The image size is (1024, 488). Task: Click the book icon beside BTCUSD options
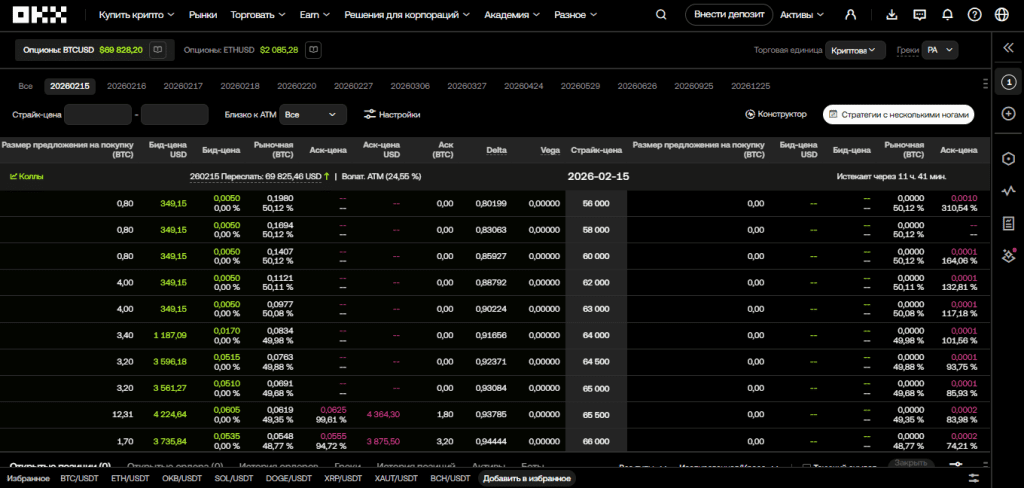(157, 50)
